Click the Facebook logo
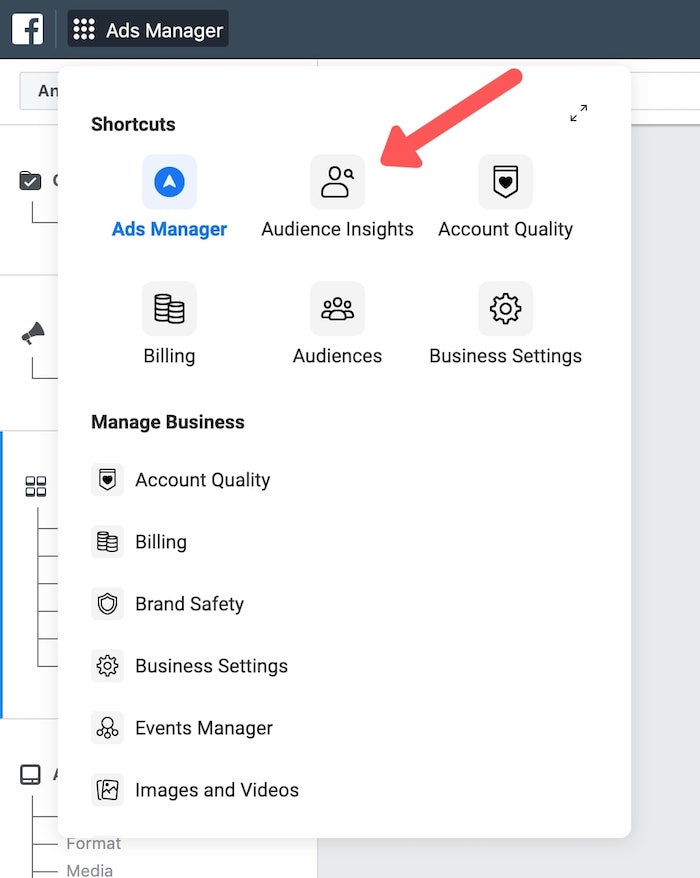The height and width of the screenshot is (878, 700). coord(27,28)
